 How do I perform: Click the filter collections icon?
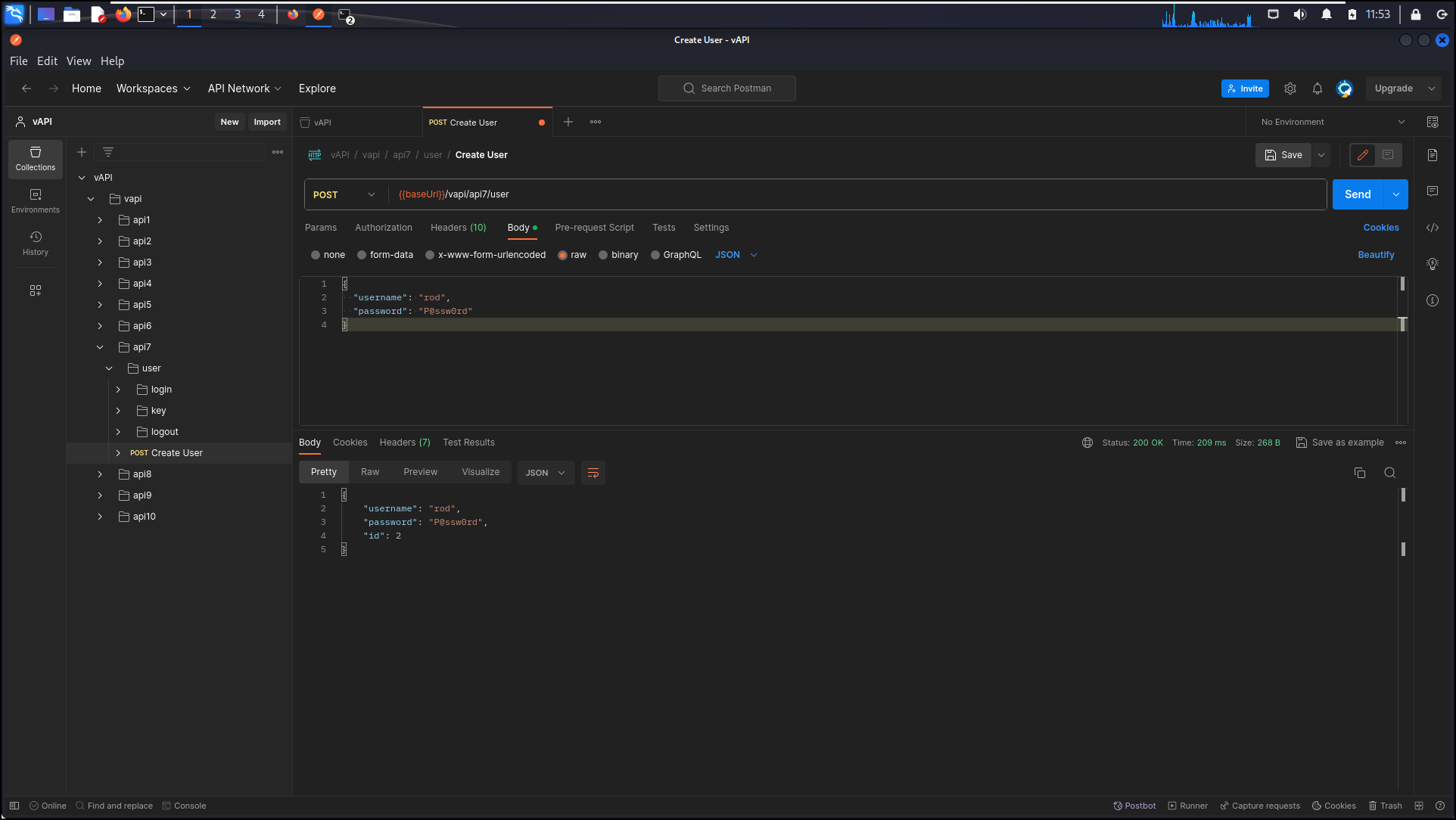pos(108,152)
